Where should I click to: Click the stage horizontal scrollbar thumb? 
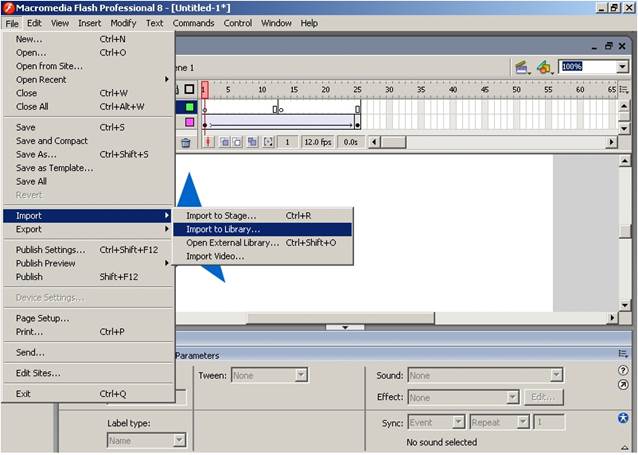(341, 318)
